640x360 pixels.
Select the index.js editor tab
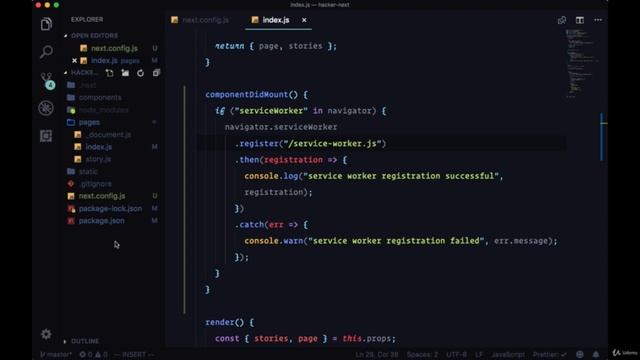pos(278,20)
